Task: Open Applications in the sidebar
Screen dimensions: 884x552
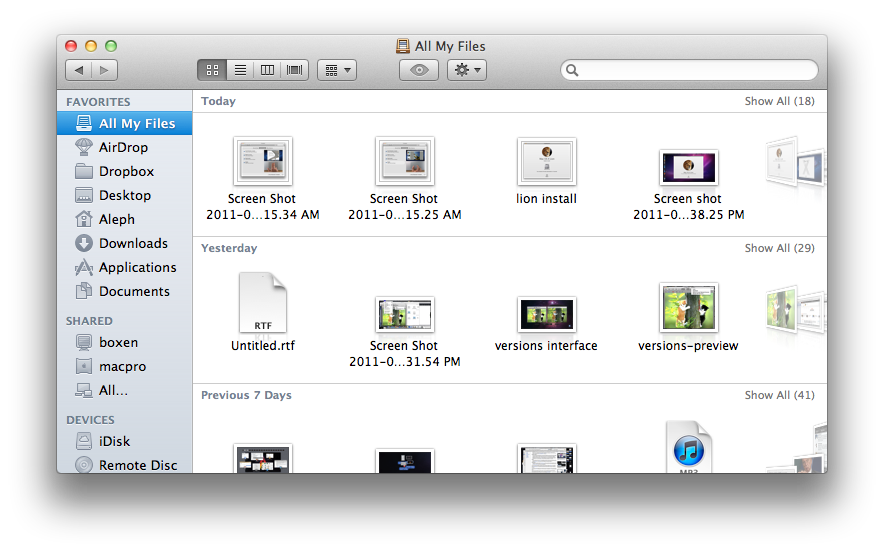Action: click(125, 267)
